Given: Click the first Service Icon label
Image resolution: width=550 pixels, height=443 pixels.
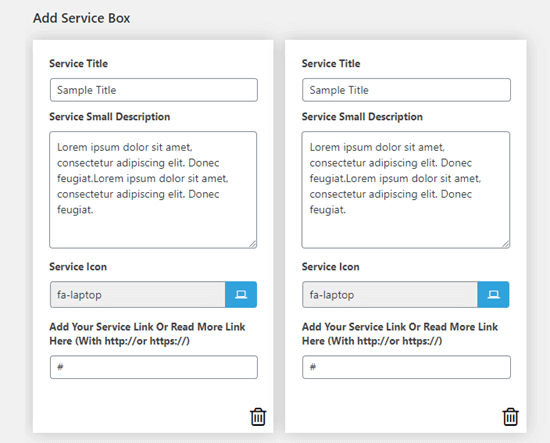Looking at the screenshot, I should click(x=78, y=267).
